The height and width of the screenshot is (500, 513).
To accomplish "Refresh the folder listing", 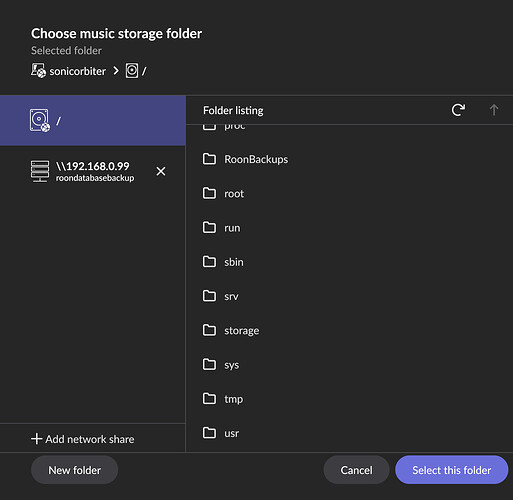I will tap(458, 110).
